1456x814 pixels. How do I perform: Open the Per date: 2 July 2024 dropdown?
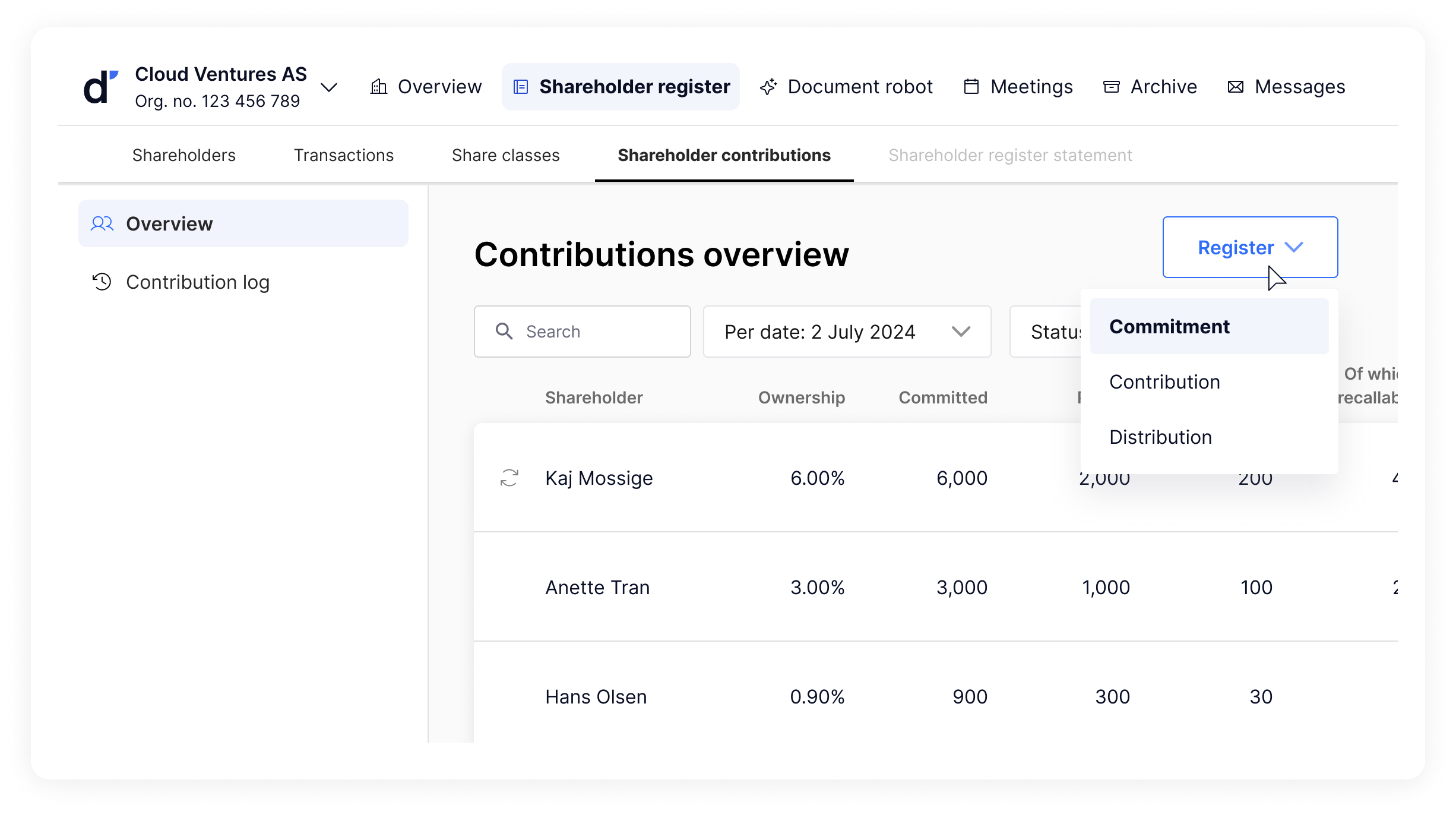[x=847, y=332]
